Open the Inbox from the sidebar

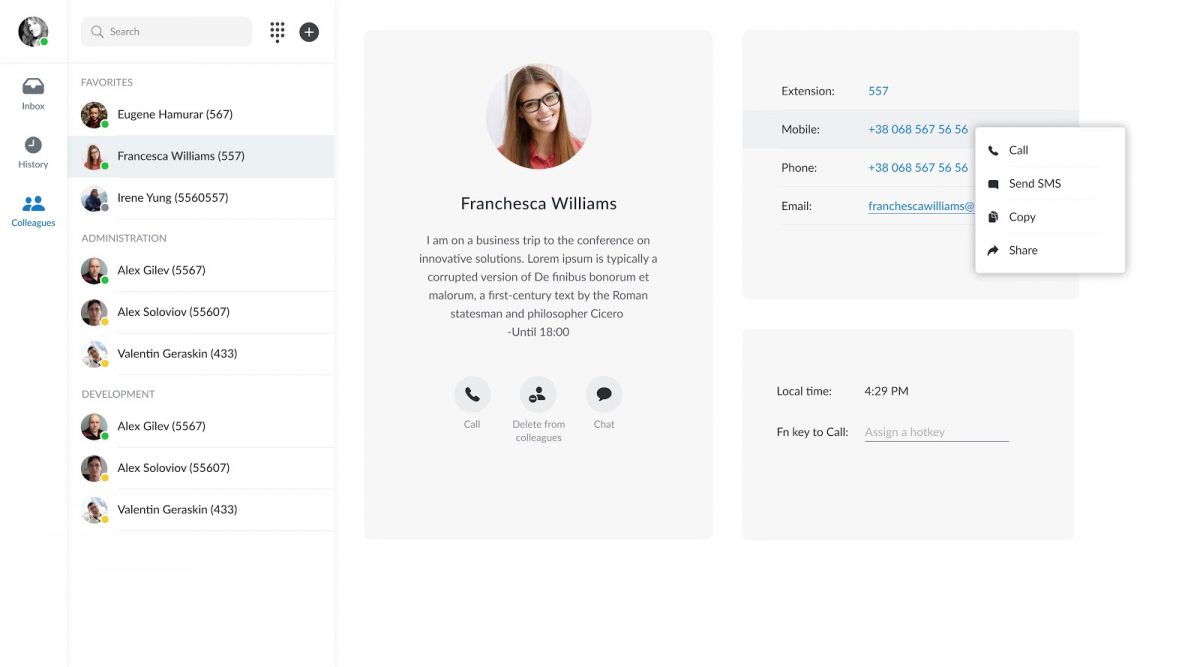(33, 93)
